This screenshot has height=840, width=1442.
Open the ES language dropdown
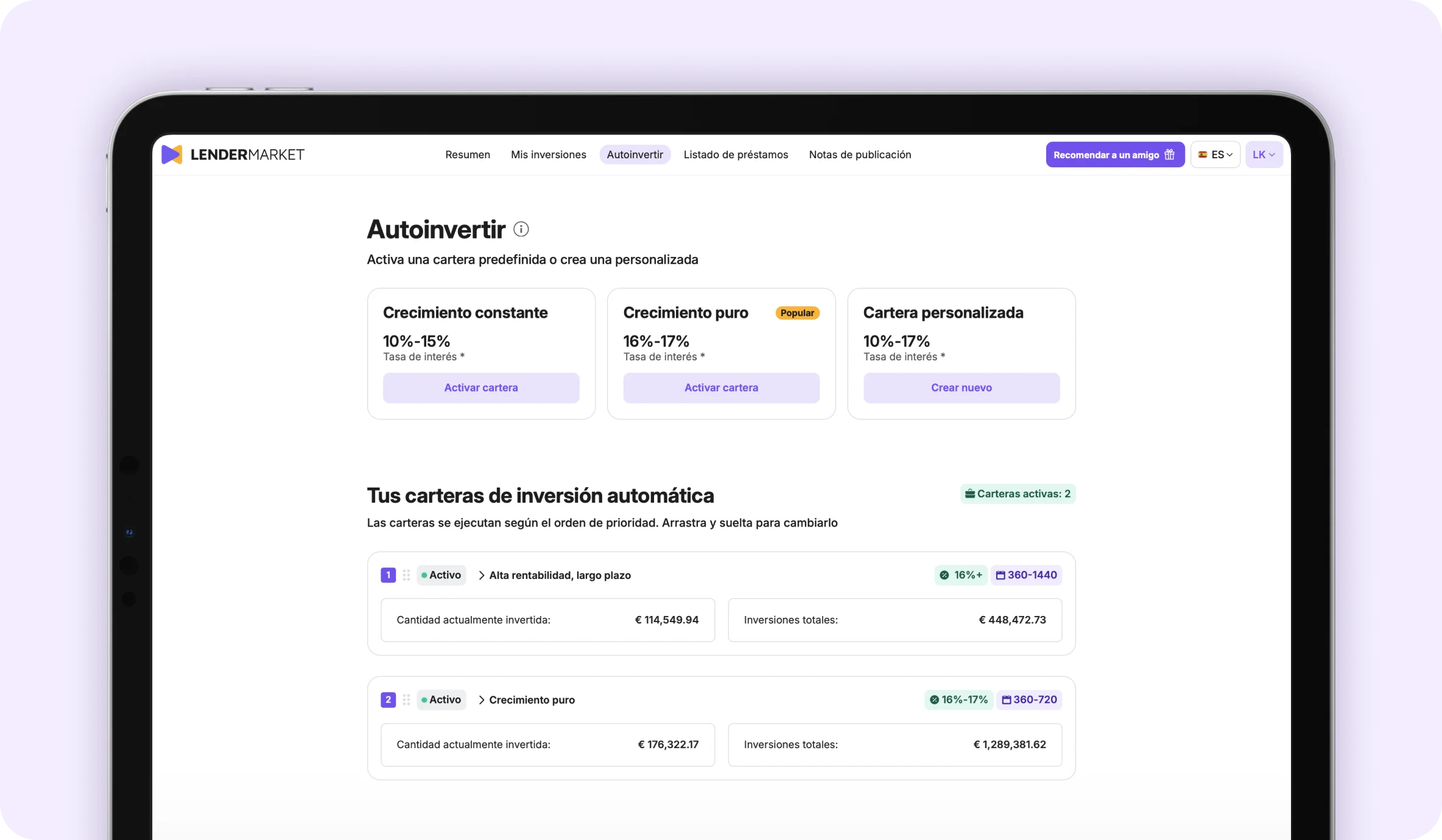pyautogui.click(x=1215, y=155)
